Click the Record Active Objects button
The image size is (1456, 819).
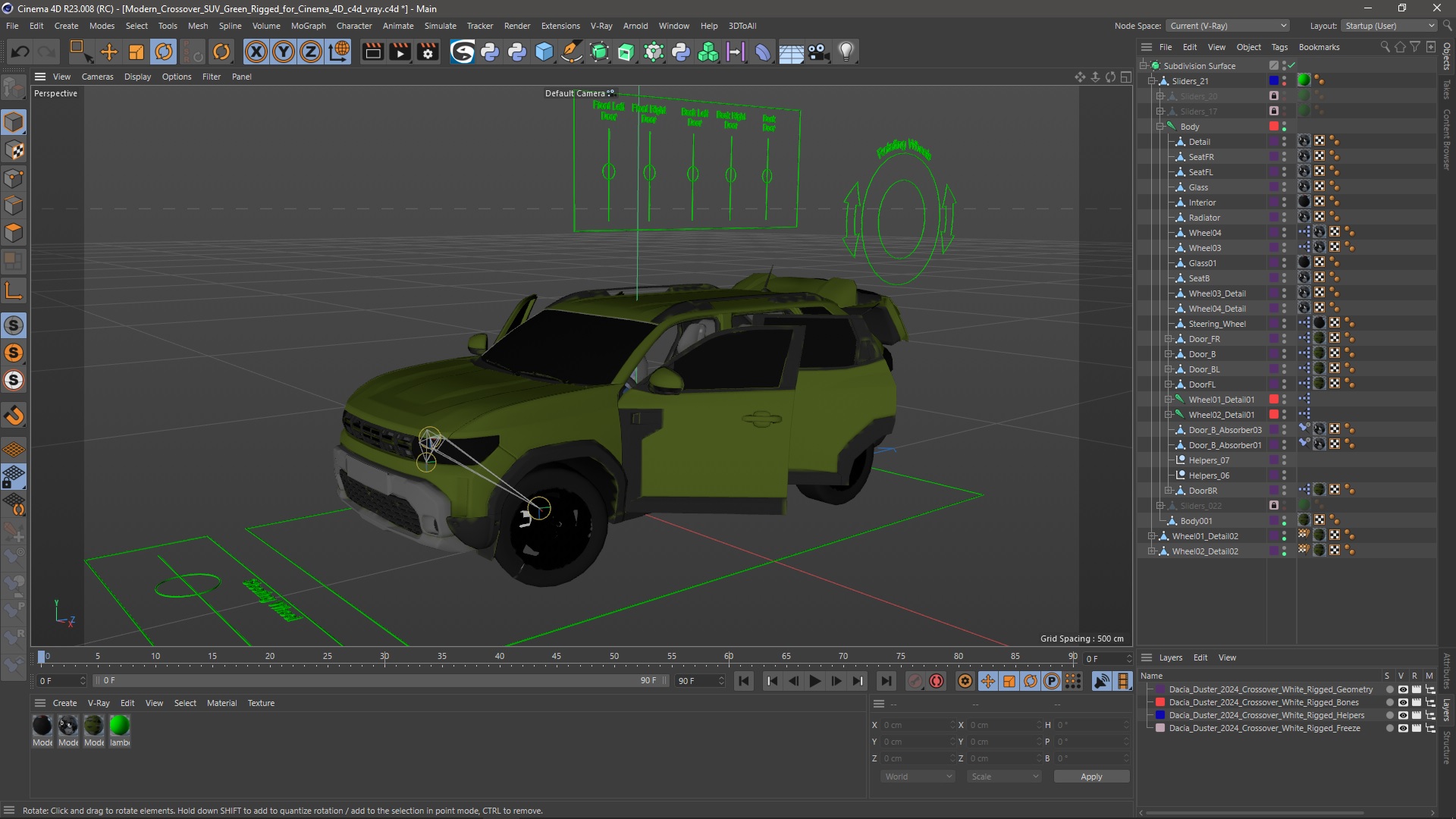coord(915,681)
